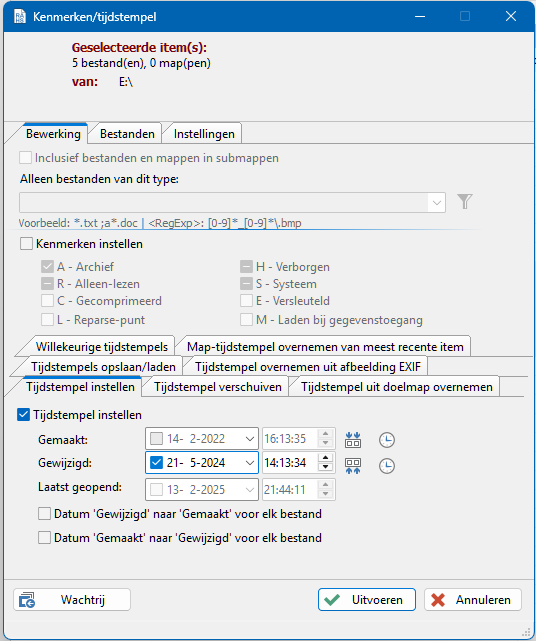Open the Gewijzigd date picker dropdown
536x641 pixels.
click(249, 463)
